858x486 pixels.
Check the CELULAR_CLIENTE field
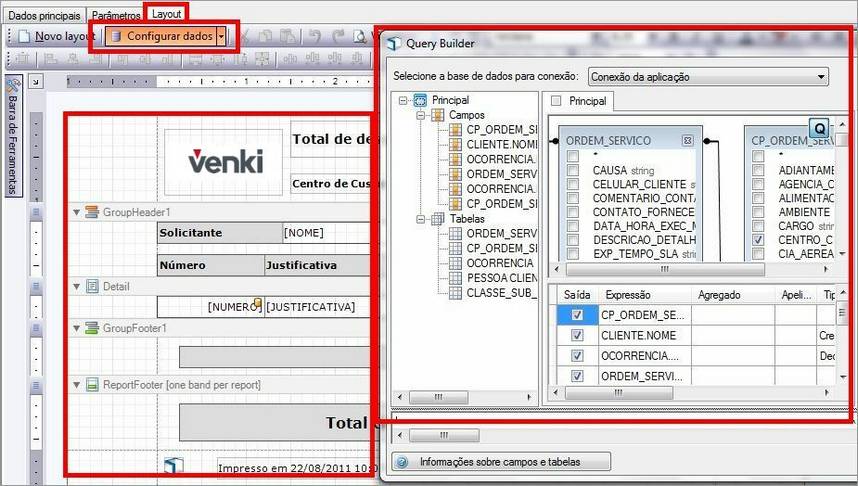point(573,184)
